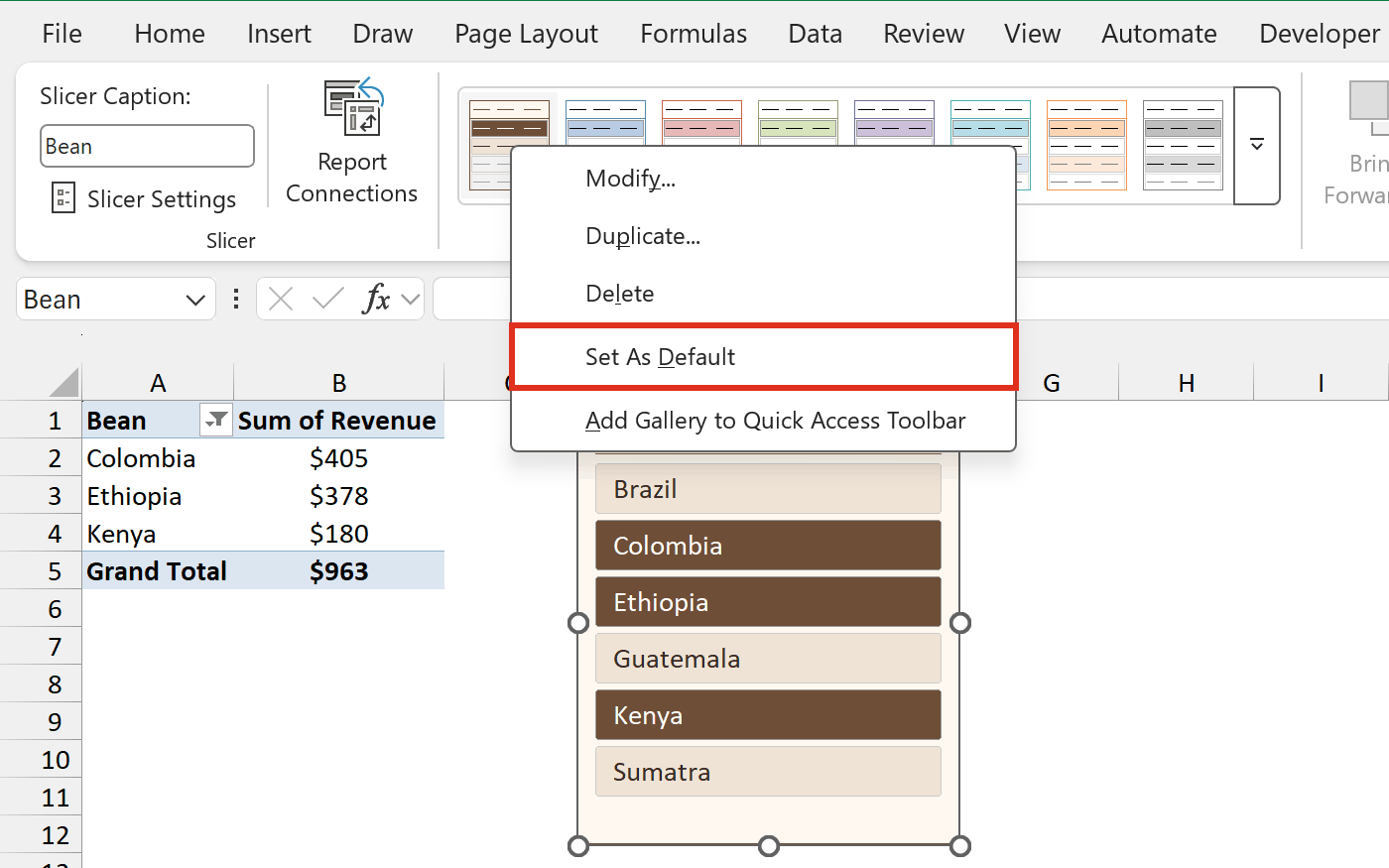Open the Automate tab
This screenshot has width=1389, height=868.
(1159, 34)
